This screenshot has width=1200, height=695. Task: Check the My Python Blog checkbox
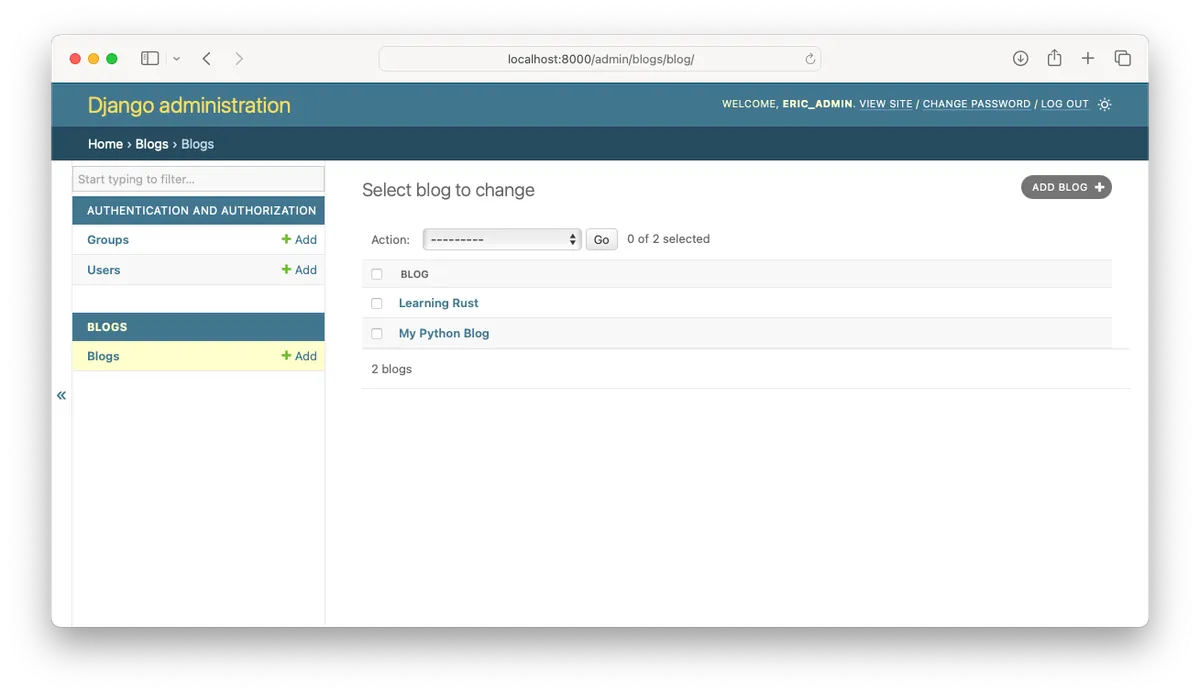377,333
